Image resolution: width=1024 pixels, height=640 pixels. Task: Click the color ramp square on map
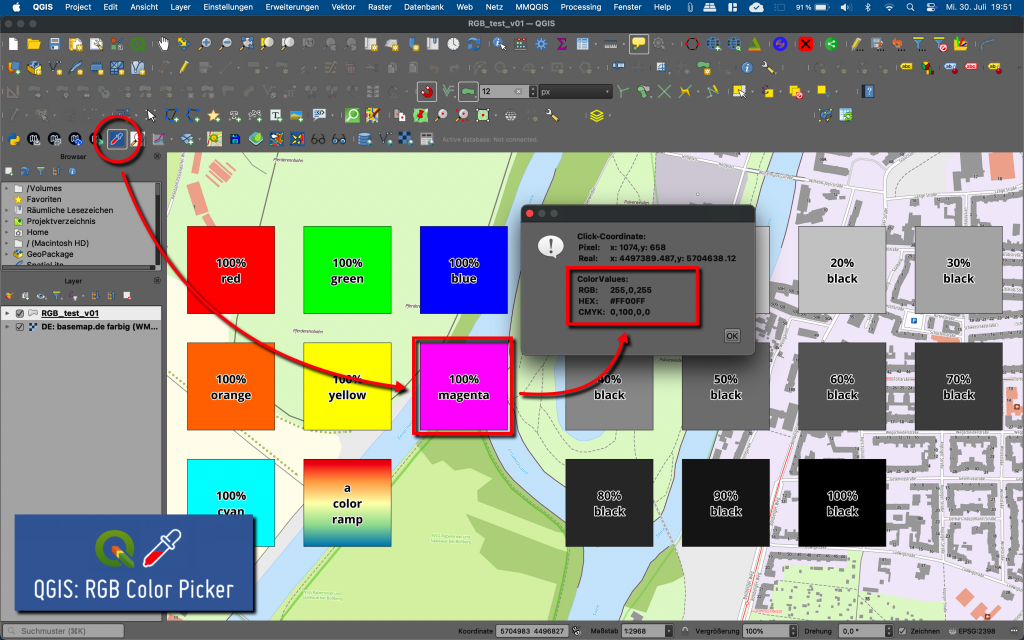point(347,503)
